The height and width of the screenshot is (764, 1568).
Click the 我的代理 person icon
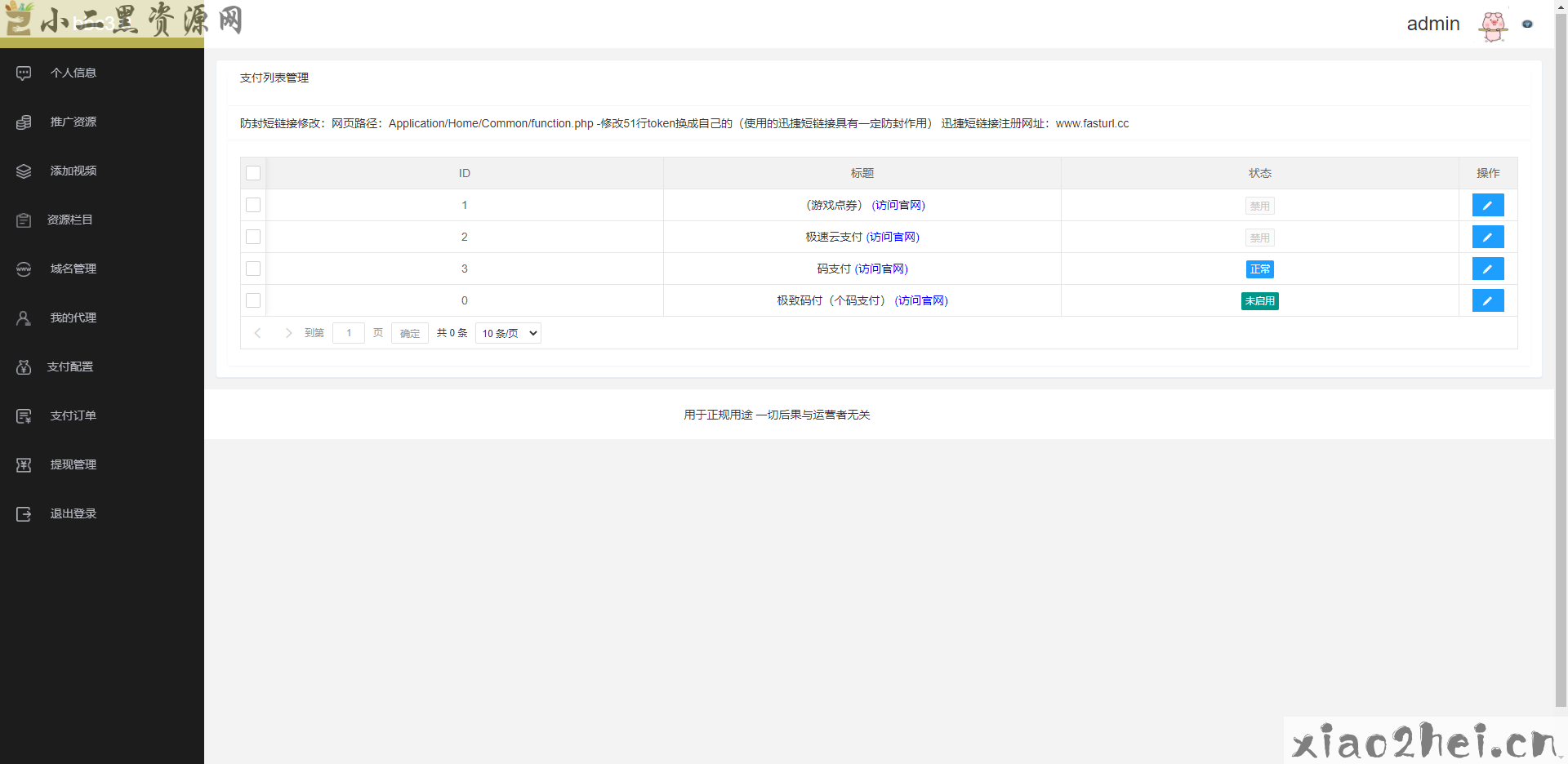point(24,318)
